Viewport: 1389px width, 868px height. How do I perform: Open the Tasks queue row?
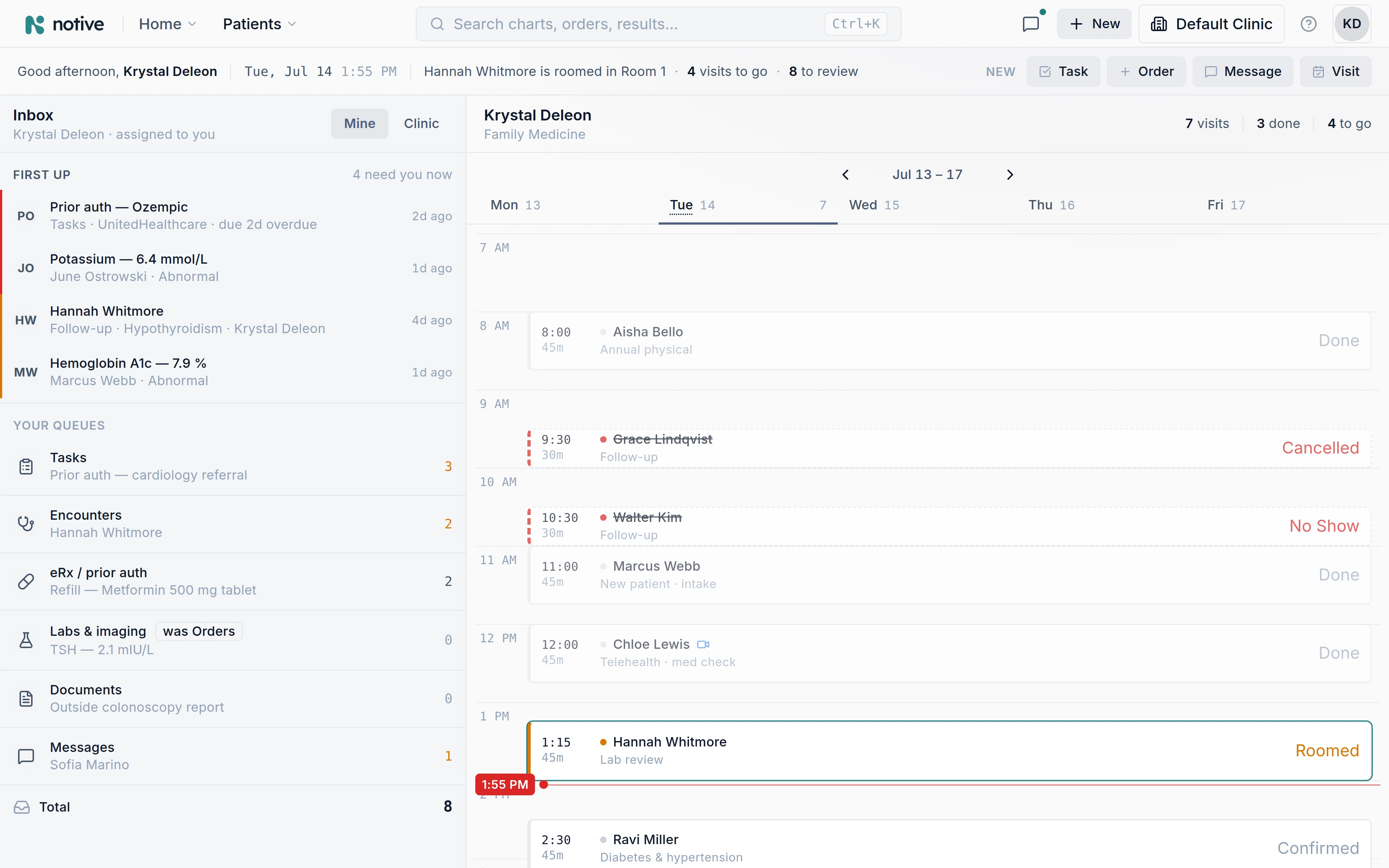coord(233,467)
